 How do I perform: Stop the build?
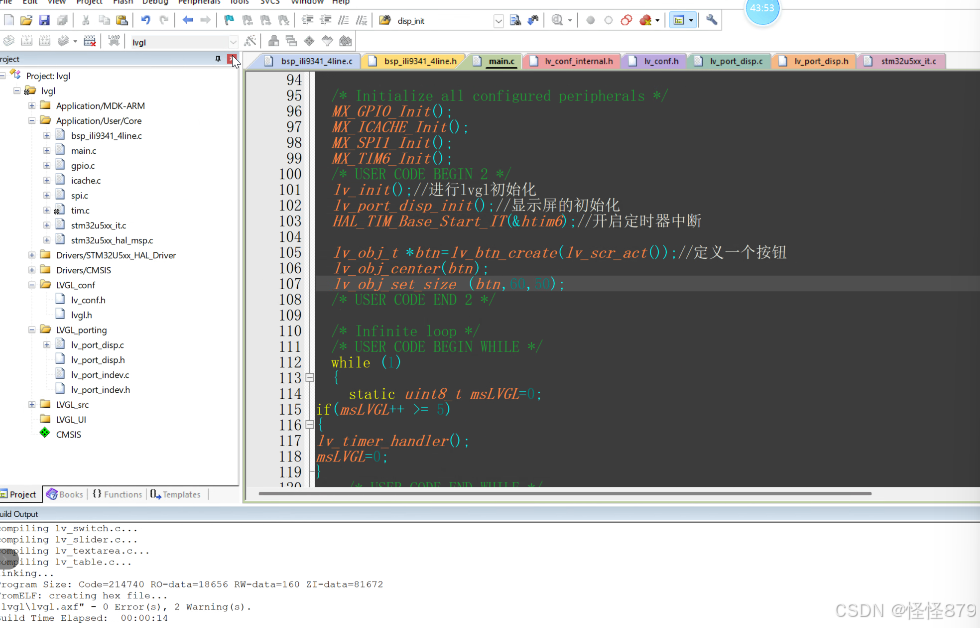90,41
